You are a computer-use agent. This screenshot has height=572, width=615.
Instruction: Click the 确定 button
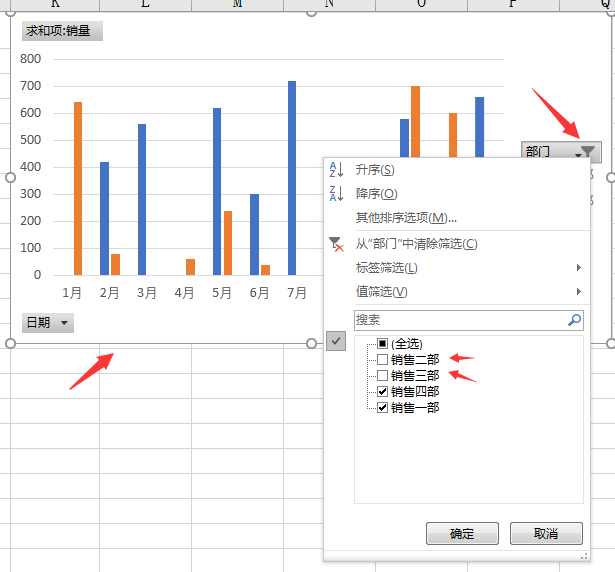[462, 534]
